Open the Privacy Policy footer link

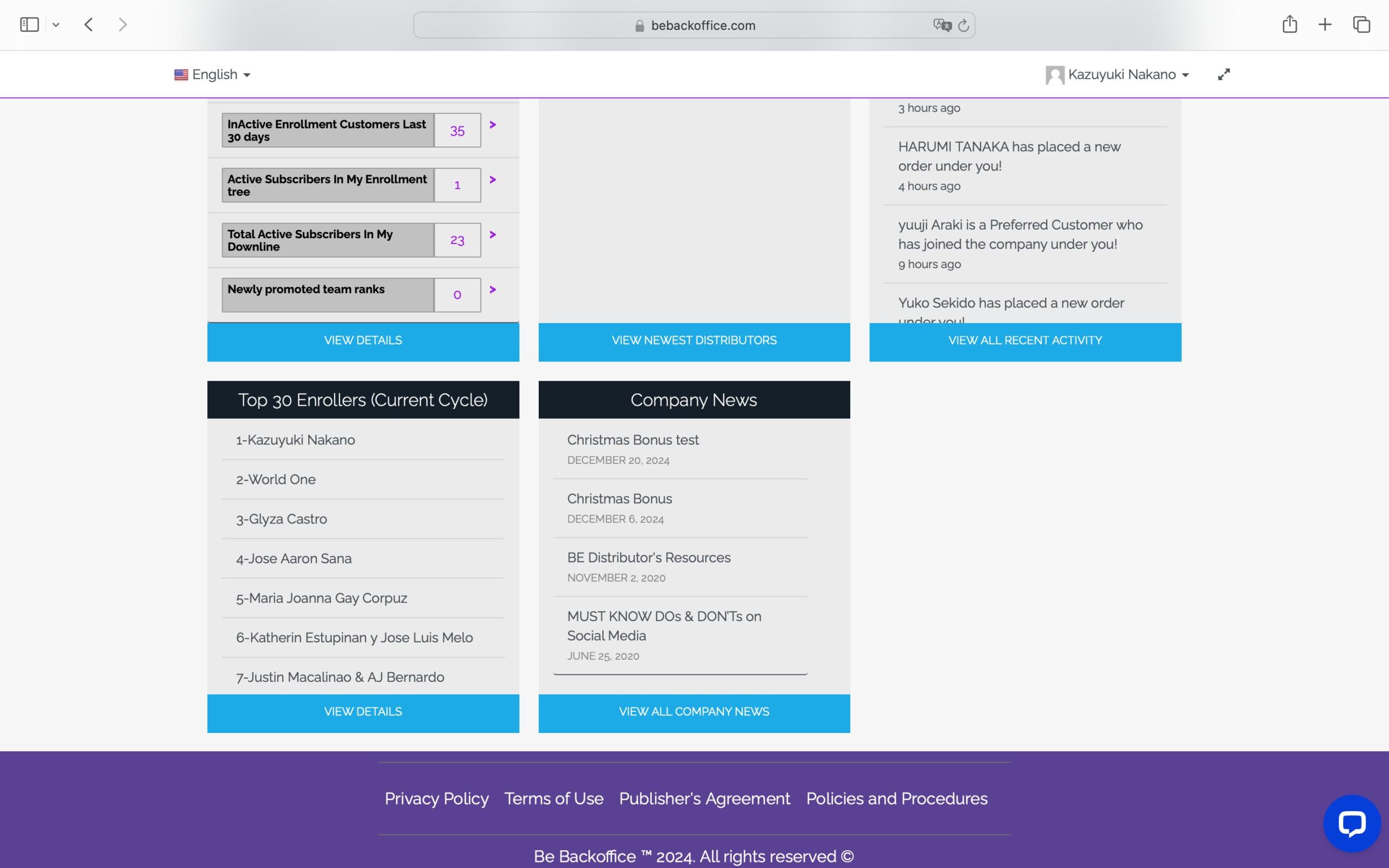pos(436,799)
